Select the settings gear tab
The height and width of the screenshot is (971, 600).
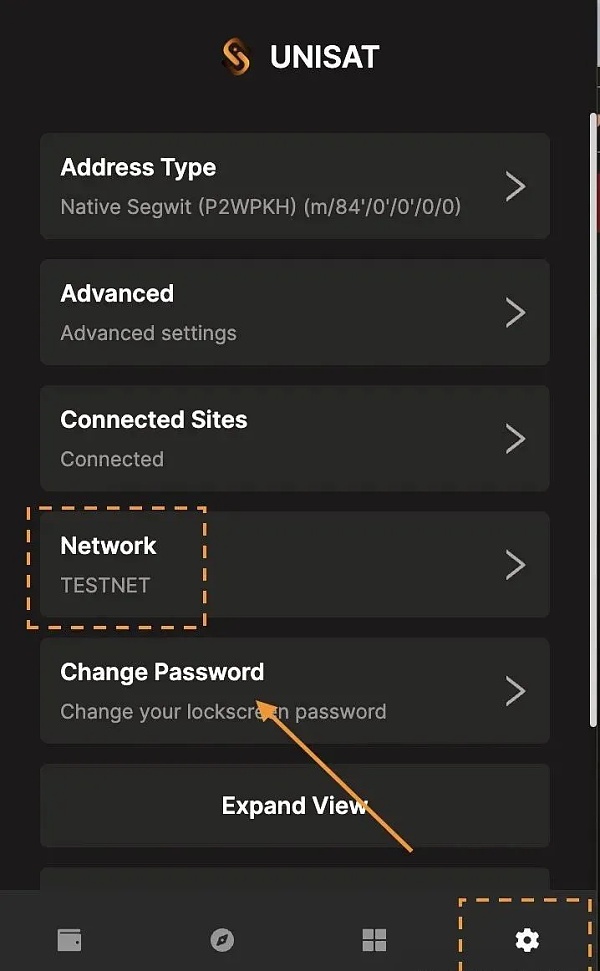[526, 940]
